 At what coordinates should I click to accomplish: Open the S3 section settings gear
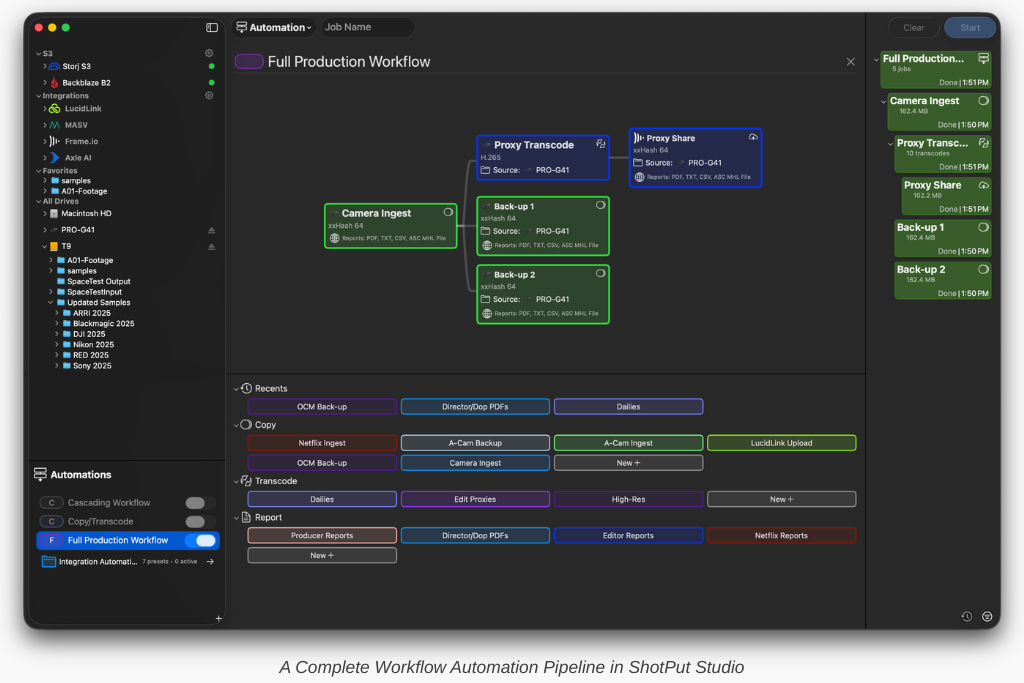[209, 53]
